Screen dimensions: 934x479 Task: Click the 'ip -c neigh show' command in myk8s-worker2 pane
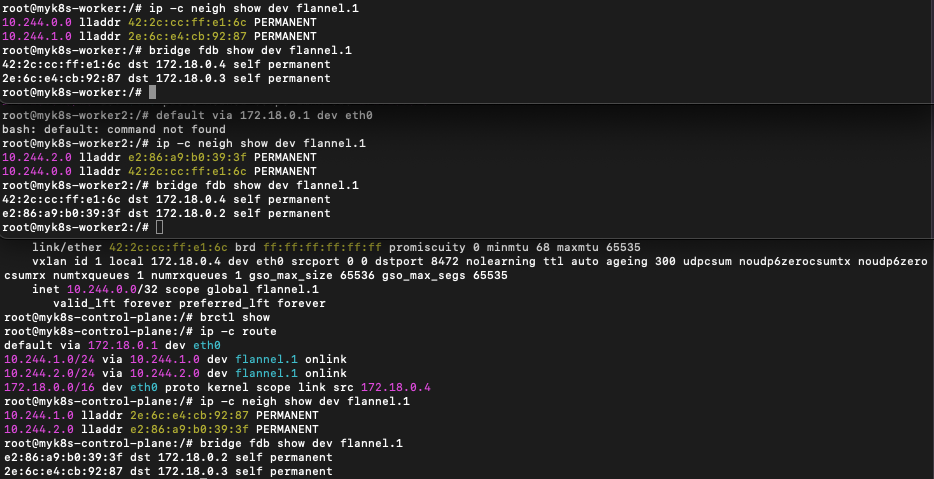pyautogui.click(x=261, y=144)
